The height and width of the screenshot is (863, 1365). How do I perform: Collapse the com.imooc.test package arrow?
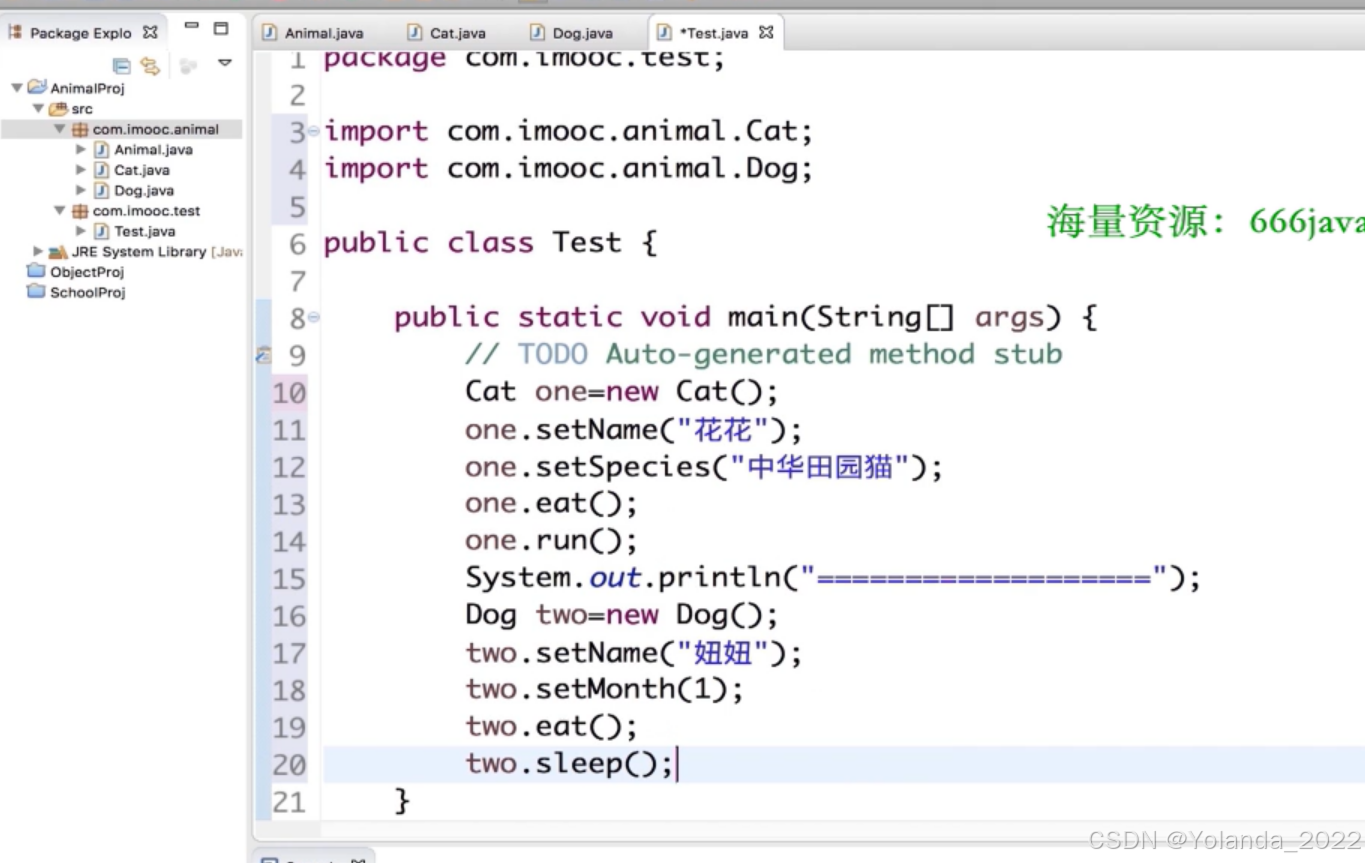(59, 211)
